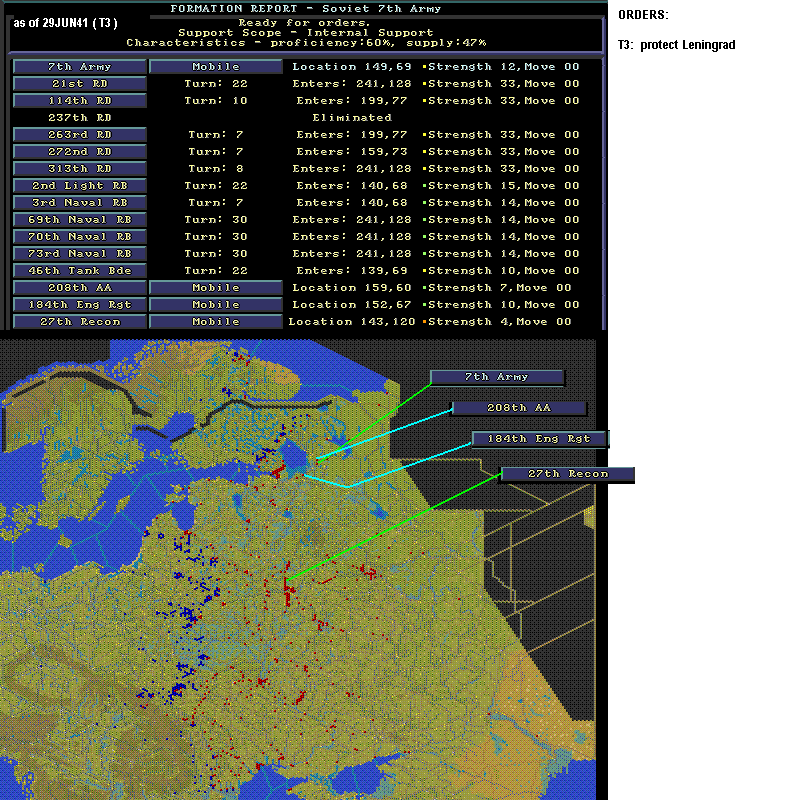Viewport: 797px width, 800px height.
Task: Select the 272nd RD unit entry
Action: coord(80,152)
